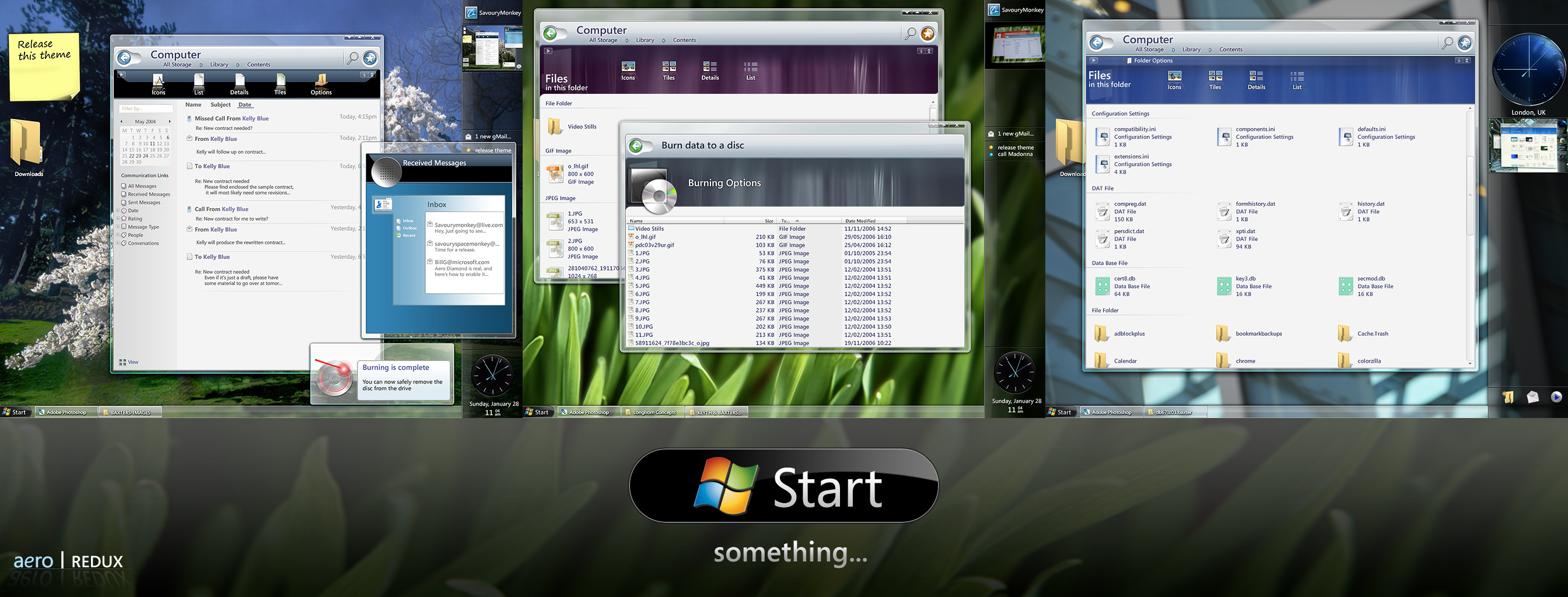The width and height of the screenshot is (1568, 597).
Task: Open Options in the messages window toolbar
Action: click(321, 85)
